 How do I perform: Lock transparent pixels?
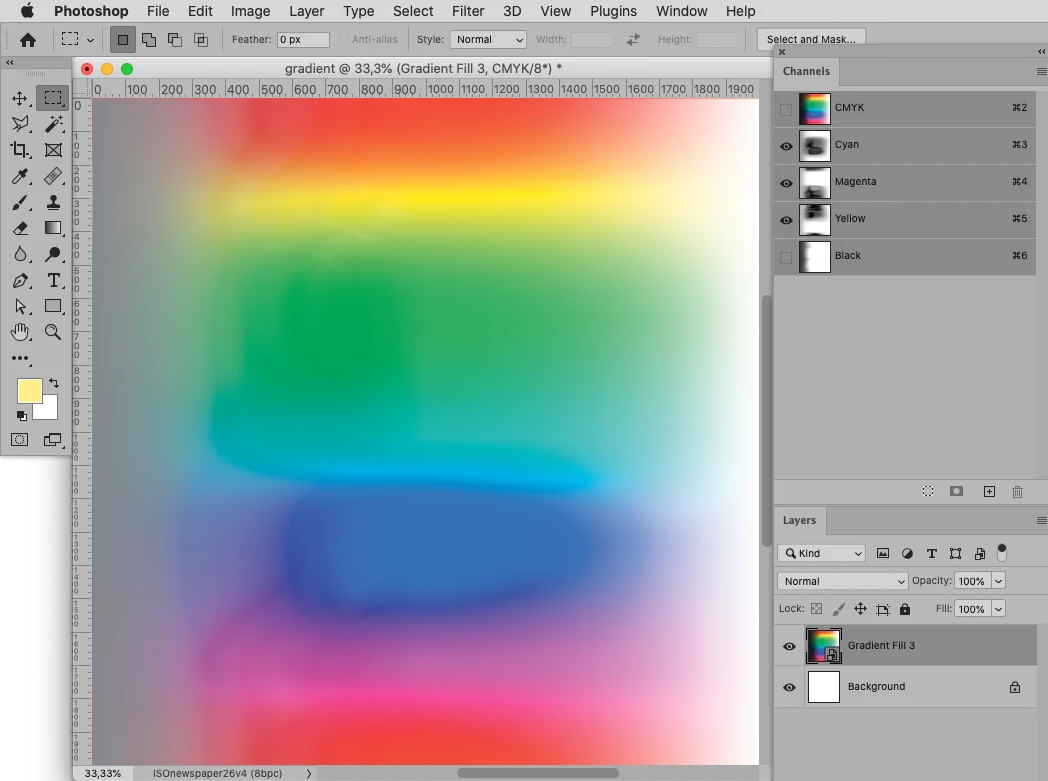[x=817, y=609]
